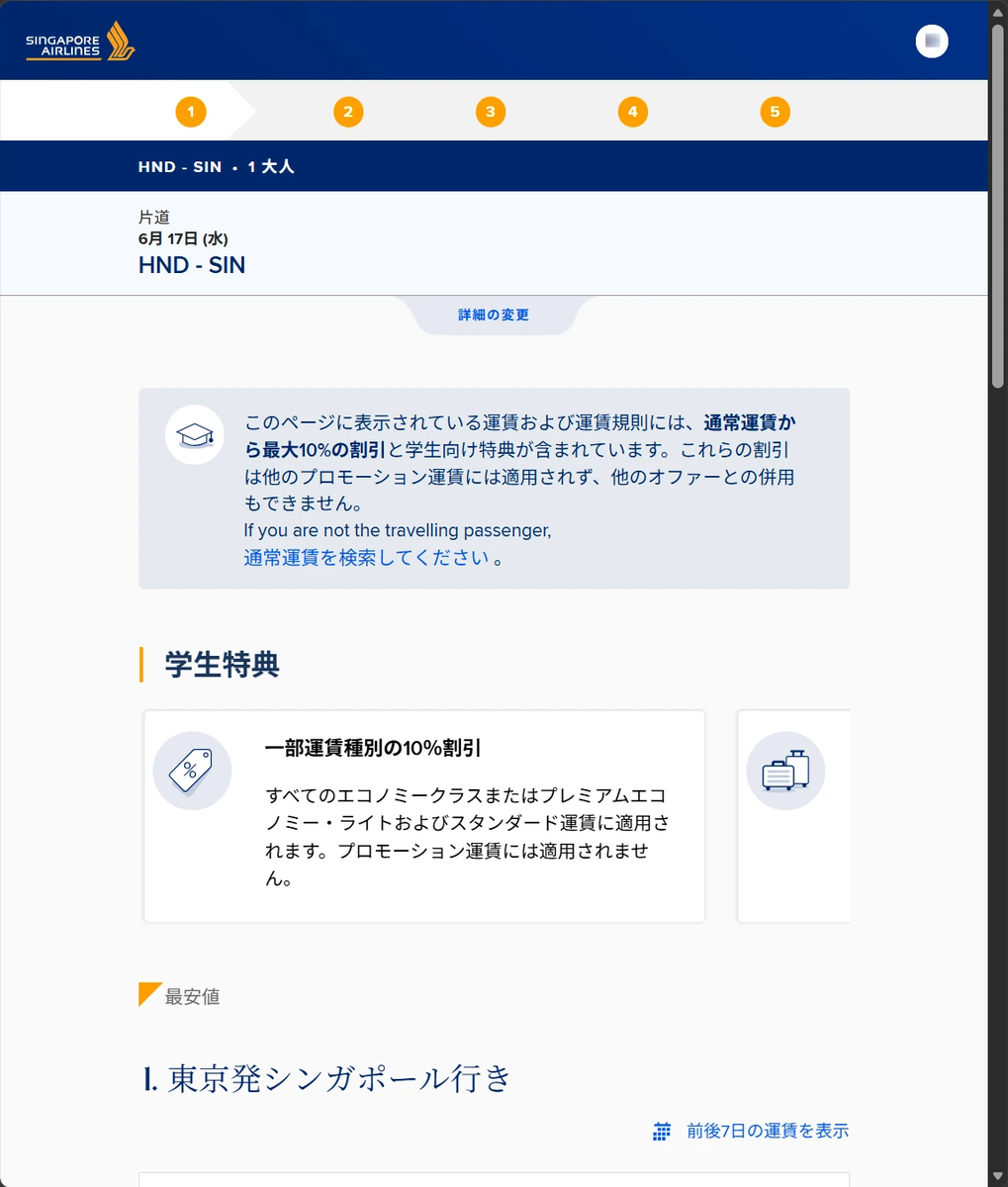Click the 最安値 lowest fare label

(192, 997)
